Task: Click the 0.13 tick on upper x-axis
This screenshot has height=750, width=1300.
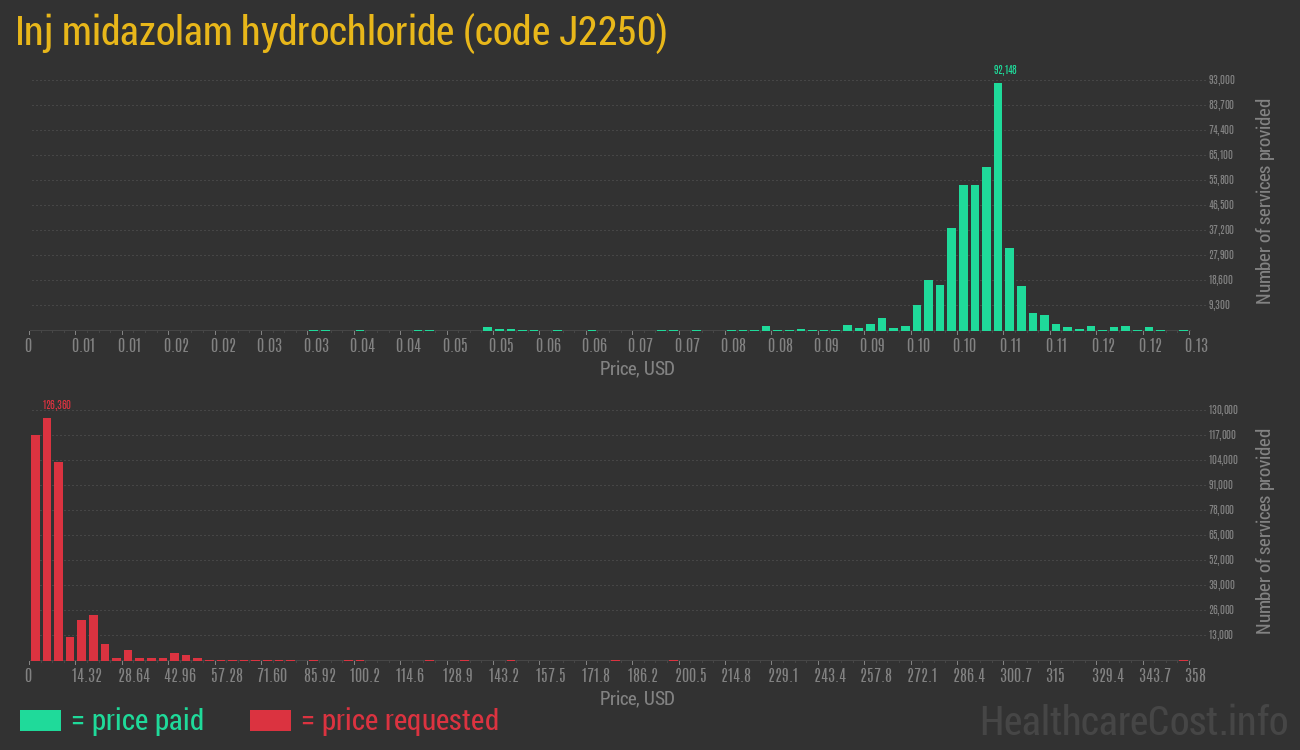Action: click(1195, 346)
